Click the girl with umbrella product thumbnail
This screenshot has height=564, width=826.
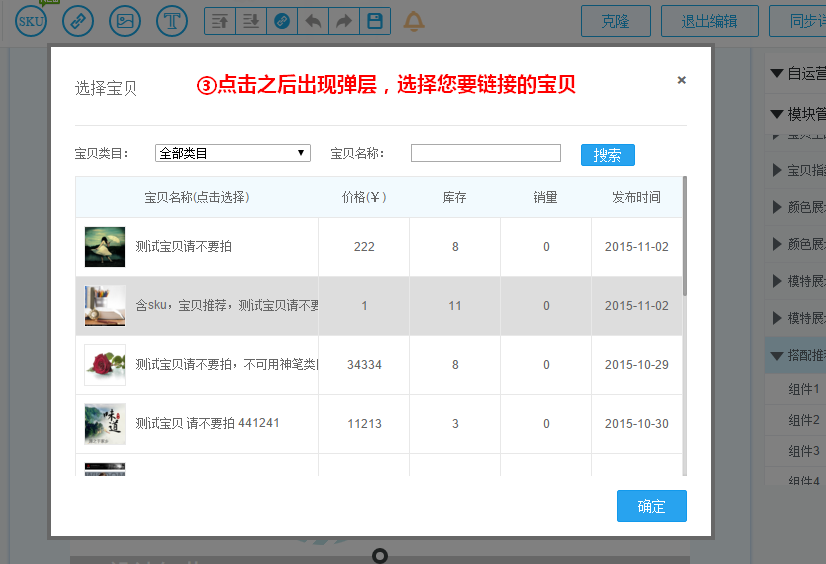[x=105, y=247]
